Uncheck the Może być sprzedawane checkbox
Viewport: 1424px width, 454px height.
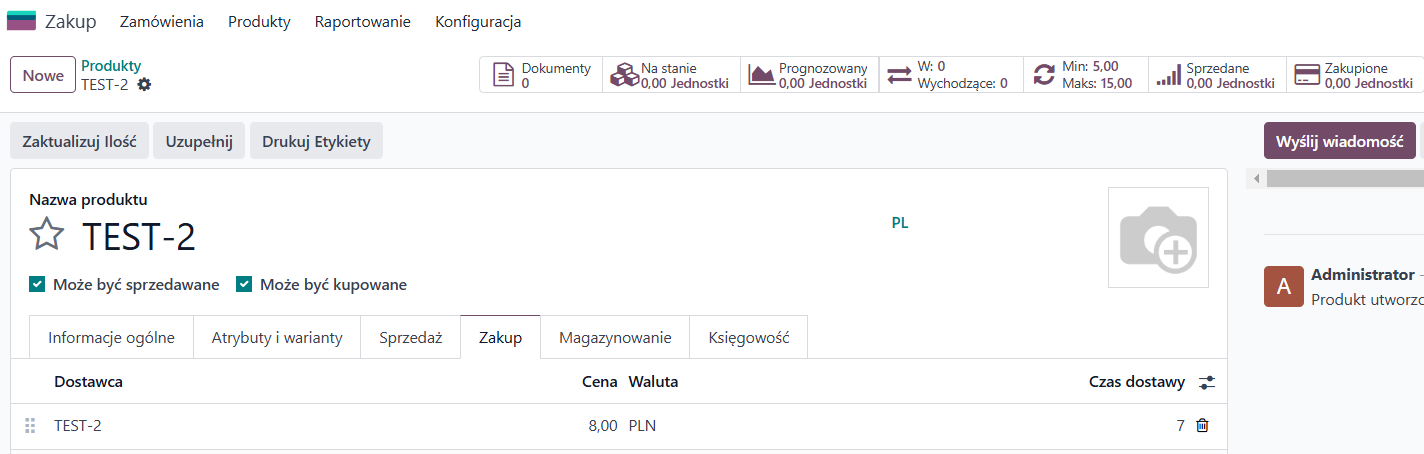[x=37, y=285]
